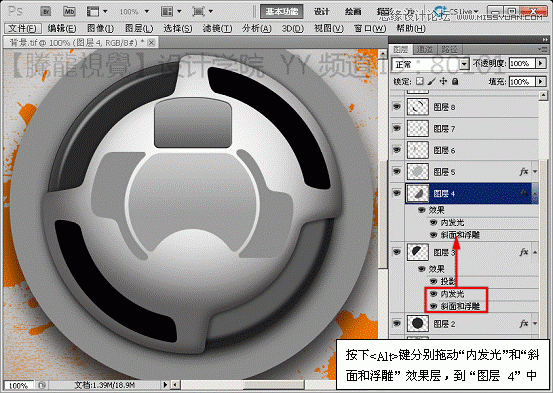
Task: Click layers panel scroll up arrow
Action: (543, 95)
